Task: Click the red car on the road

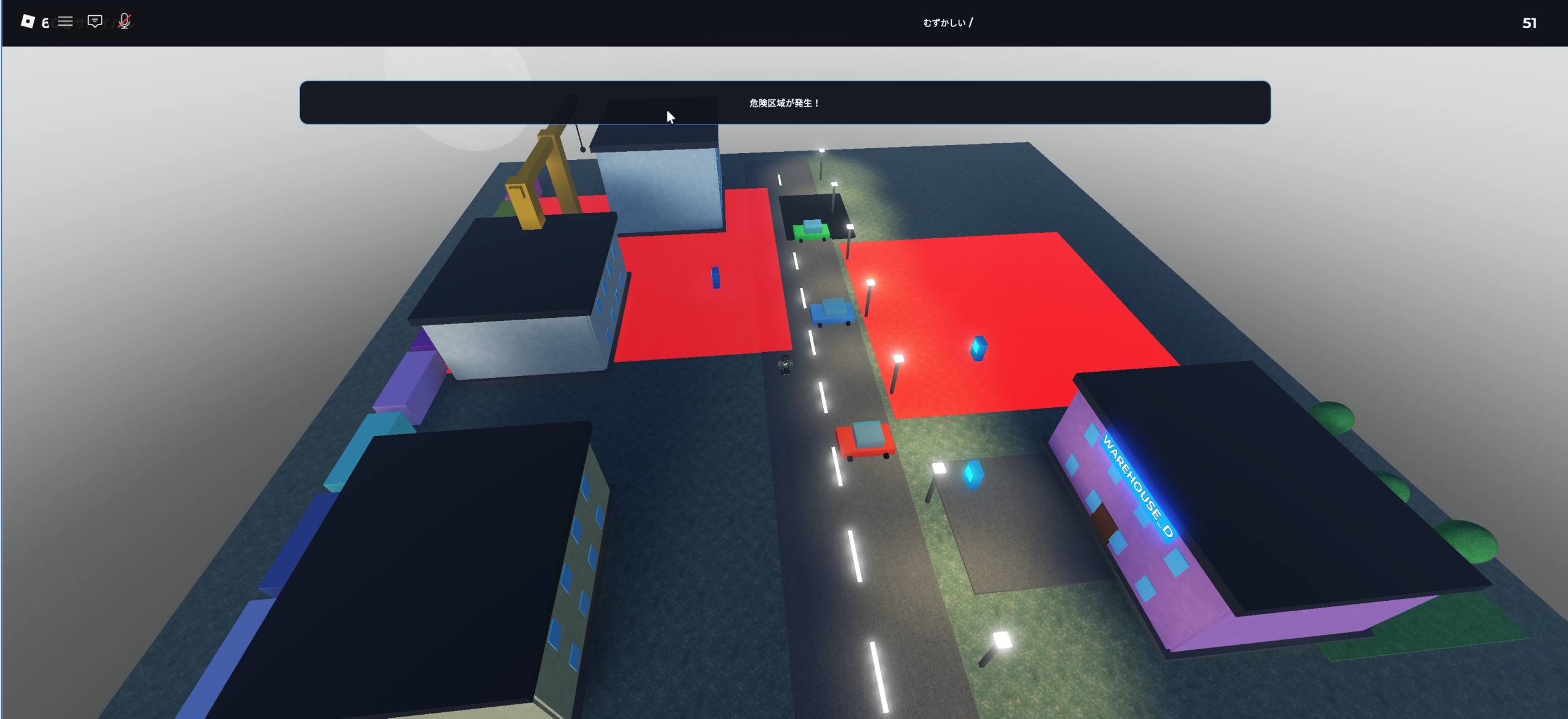Action: pyautogui.click(x=865, y=440)
